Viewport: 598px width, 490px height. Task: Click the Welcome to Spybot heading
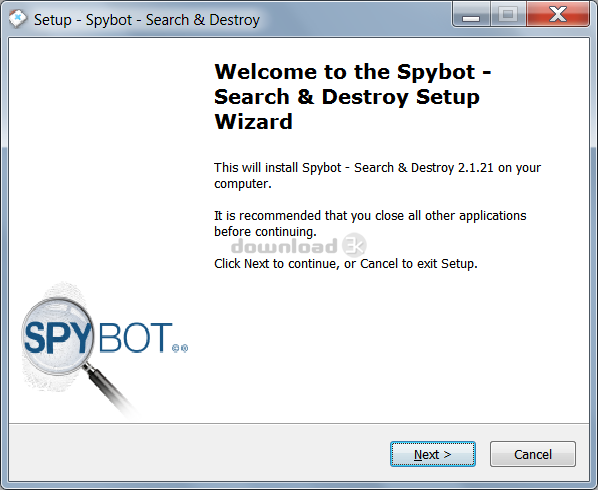coord(352,96)
